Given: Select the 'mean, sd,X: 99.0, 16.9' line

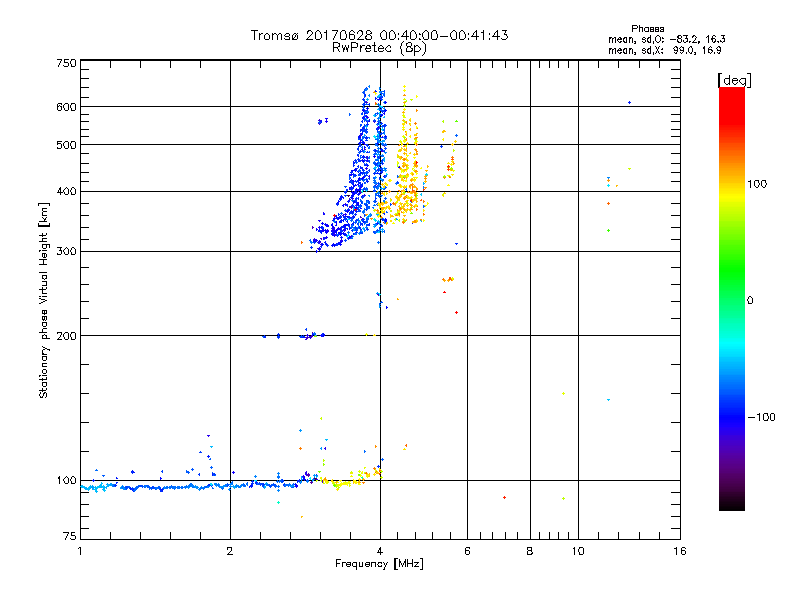Looking at the screenshot, I should 664,50.
